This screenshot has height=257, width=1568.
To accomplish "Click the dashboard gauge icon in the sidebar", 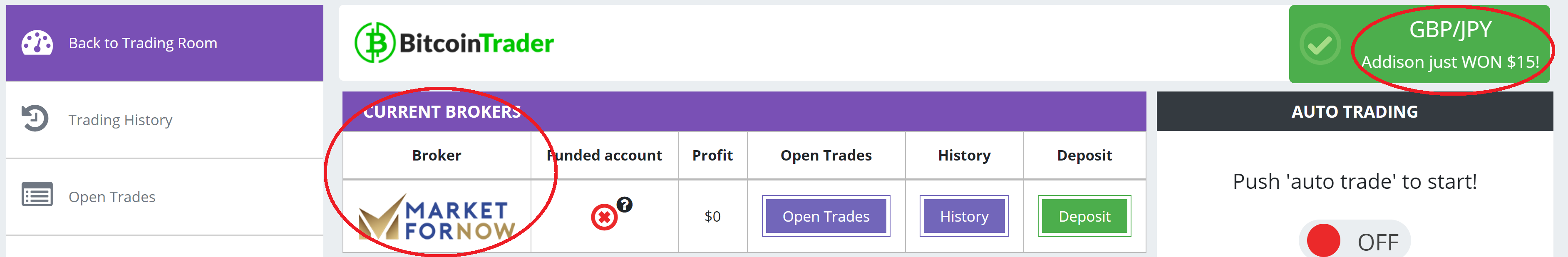I will pos(37,43).
